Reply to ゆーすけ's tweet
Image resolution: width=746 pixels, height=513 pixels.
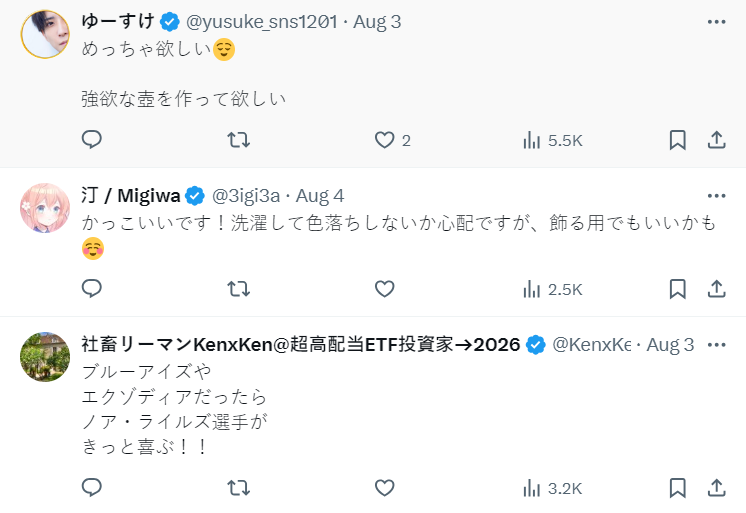tap(92, 140)
